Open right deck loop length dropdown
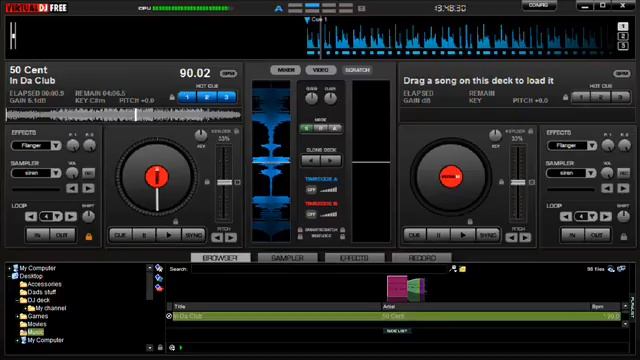Screen dimensions: 640x360 (593, 216)
